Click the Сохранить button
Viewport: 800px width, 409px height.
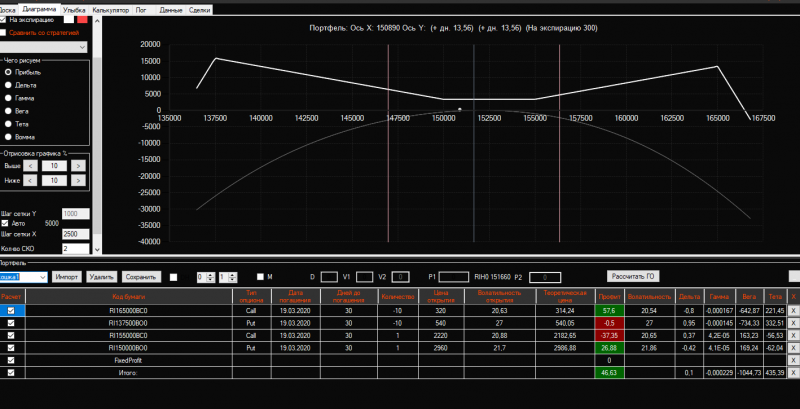[x=141, y=277]
